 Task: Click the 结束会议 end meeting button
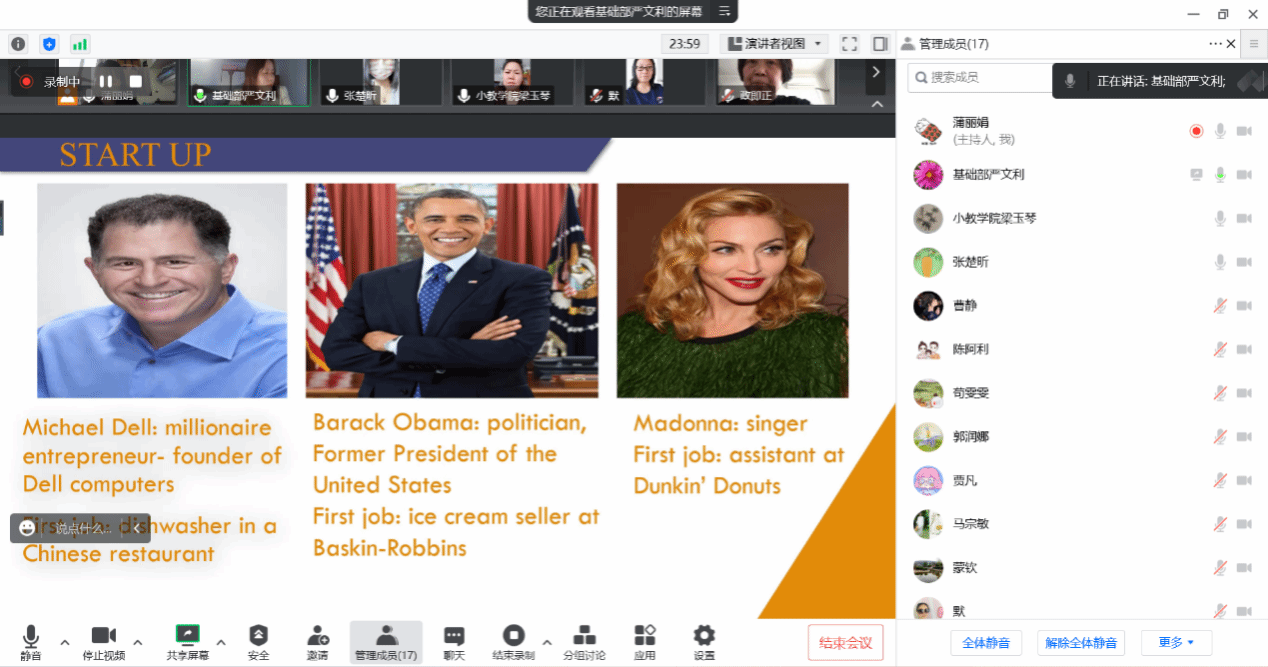(845, 642)
